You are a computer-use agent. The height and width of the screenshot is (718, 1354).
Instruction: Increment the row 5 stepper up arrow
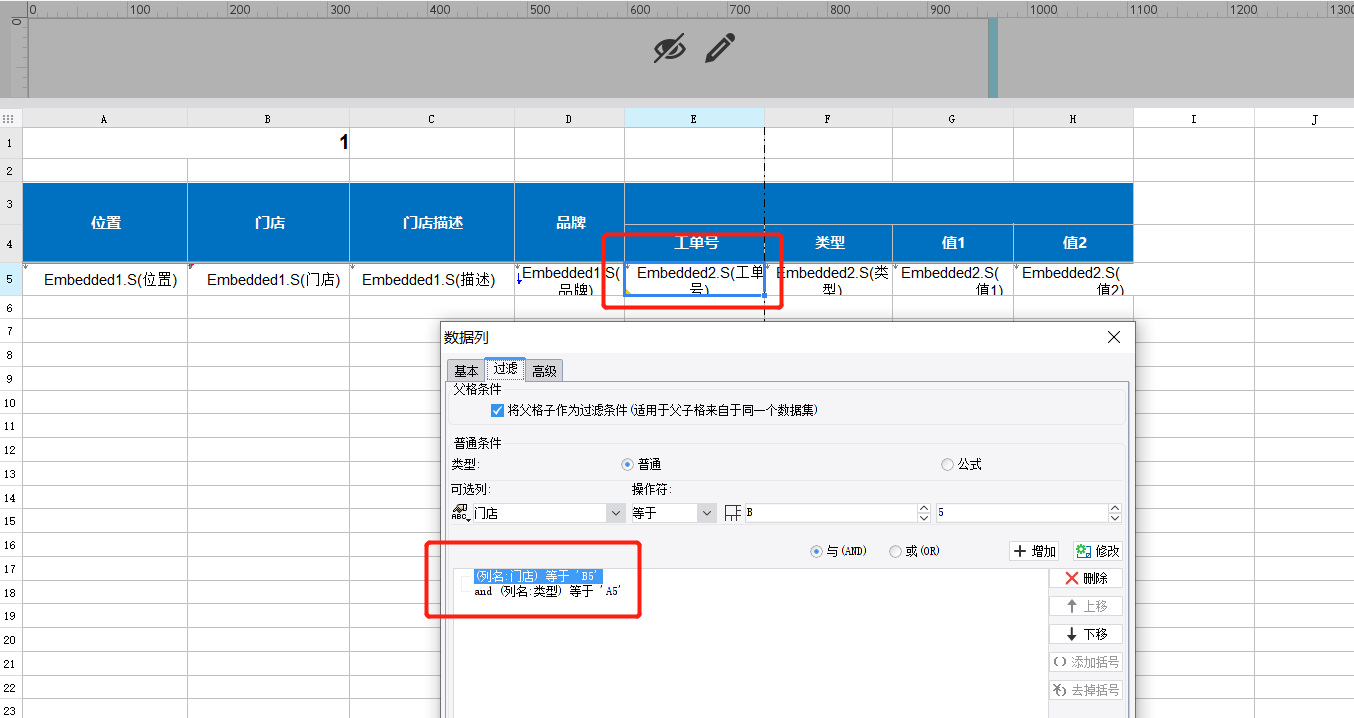click(x=1115, y=508)
